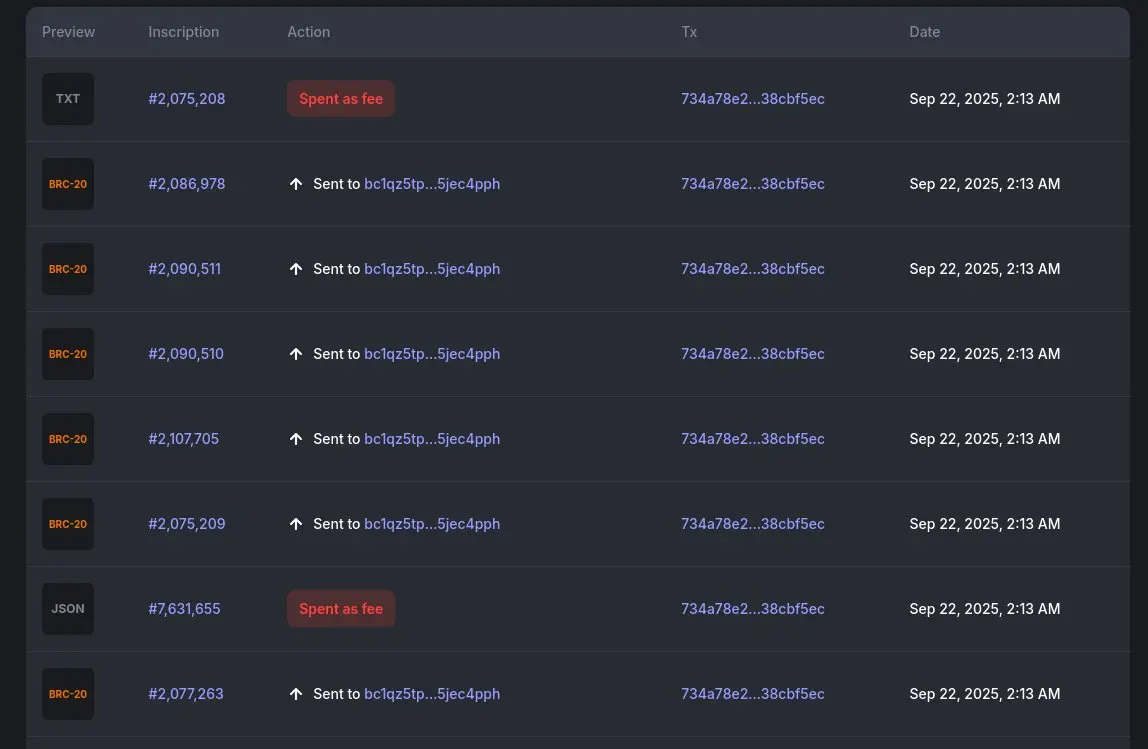
Task: Click BRC-20 preview icon for inscription #2,090,510
Action: (x=68, y=354)
